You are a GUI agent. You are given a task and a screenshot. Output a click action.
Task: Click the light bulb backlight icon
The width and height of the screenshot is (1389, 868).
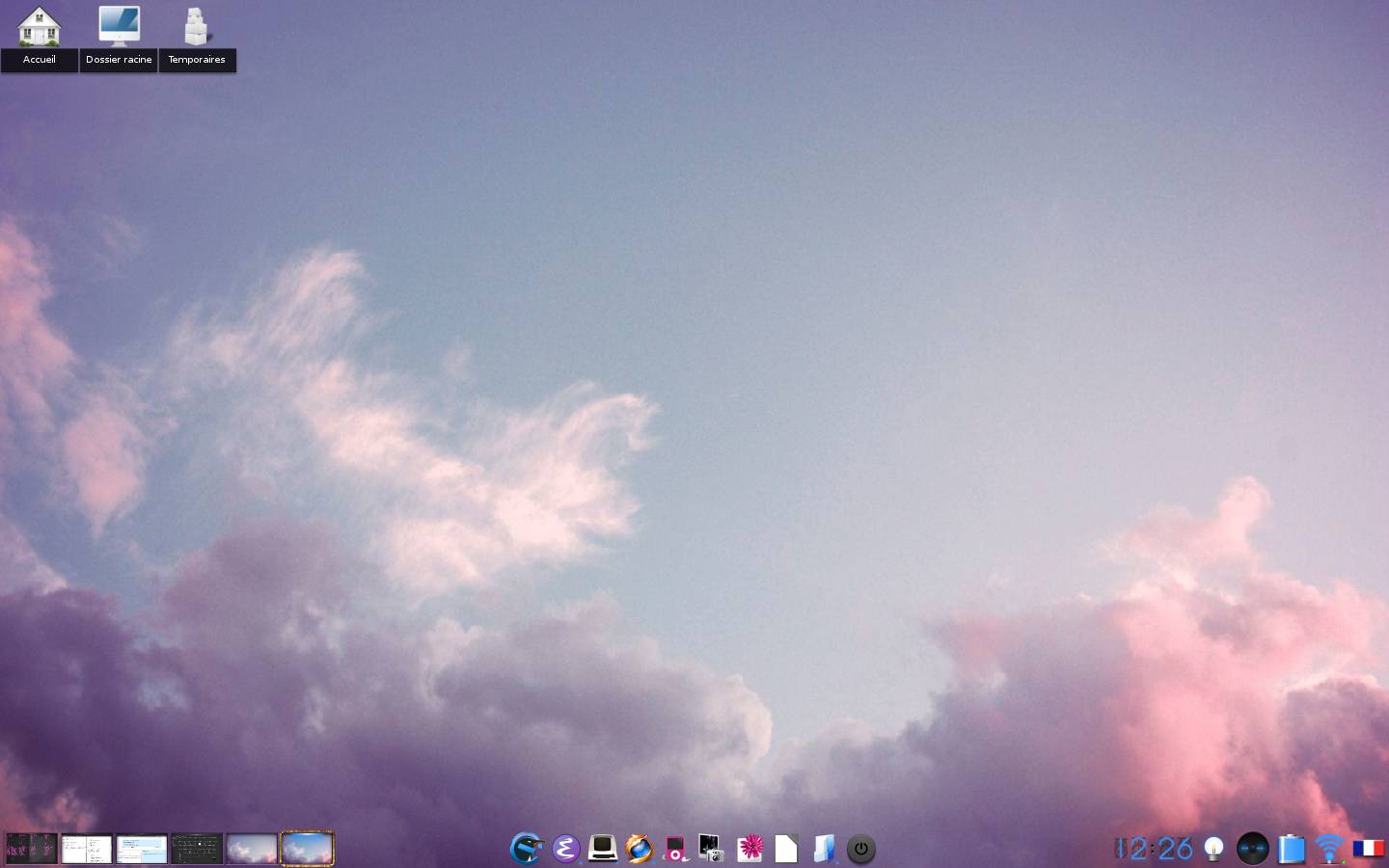click(1214, 849)
